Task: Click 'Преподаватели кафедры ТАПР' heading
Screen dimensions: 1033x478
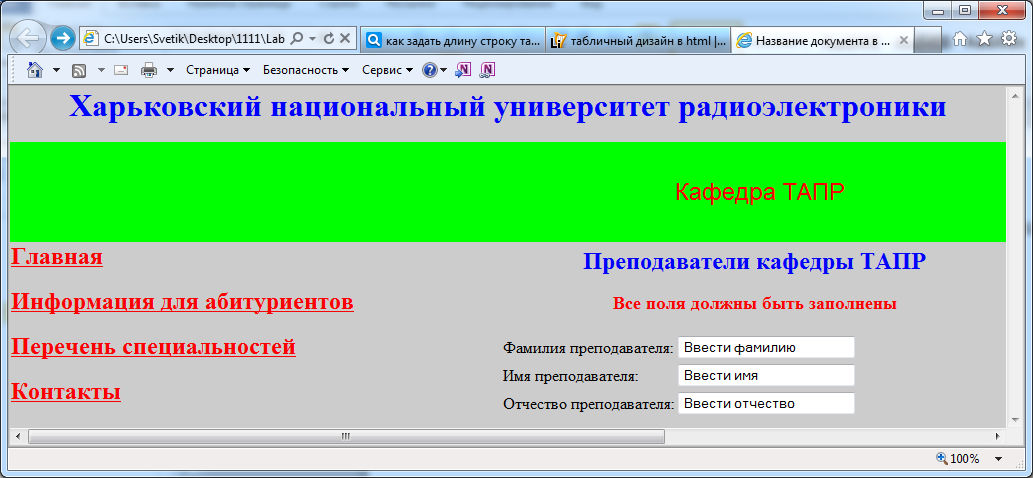Action: [x=754, y=261]
